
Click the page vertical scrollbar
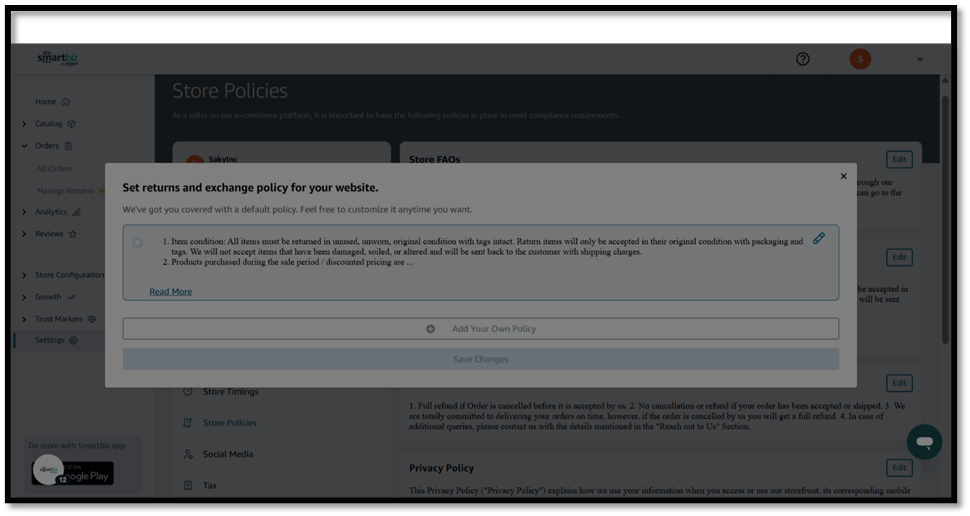coord(945,220)
